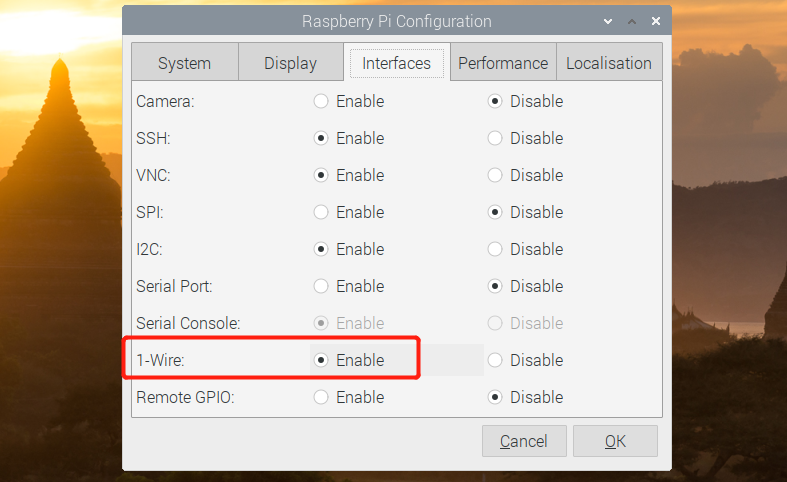
Task: Switch to the Performance tab
Action: [x=502, y=63]
